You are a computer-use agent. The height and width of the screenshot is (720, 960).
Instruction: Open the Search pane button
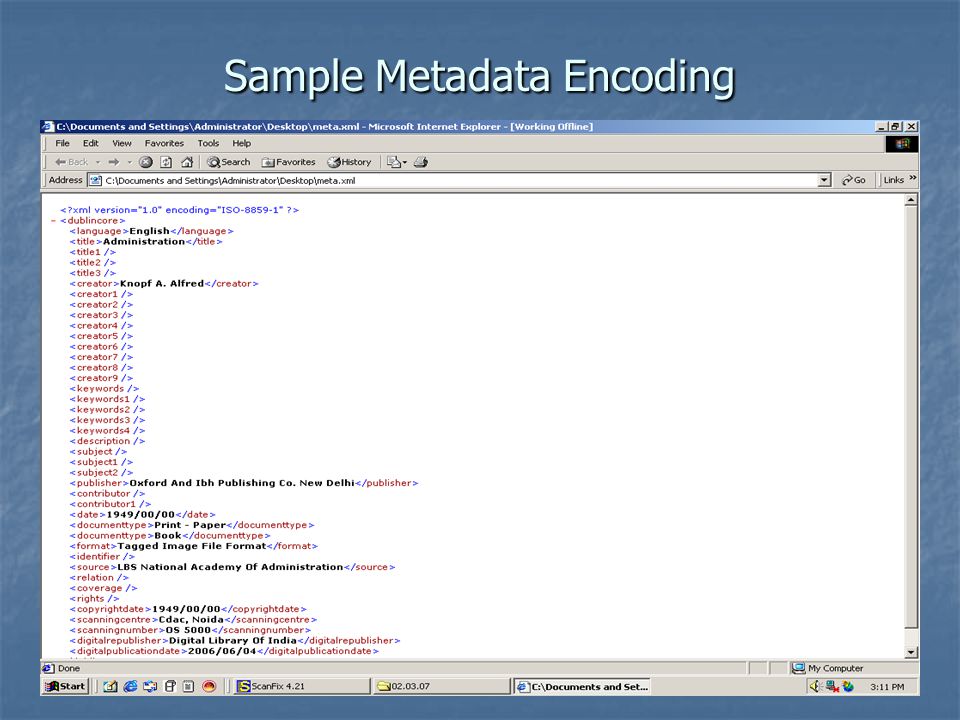point(228,162)
